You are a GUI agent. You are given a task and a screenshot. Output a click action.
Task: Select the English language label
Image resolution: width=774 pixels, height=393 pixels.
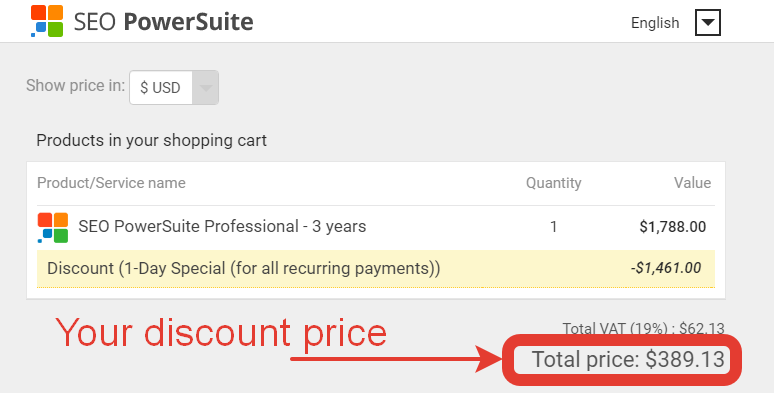point(655,23)
